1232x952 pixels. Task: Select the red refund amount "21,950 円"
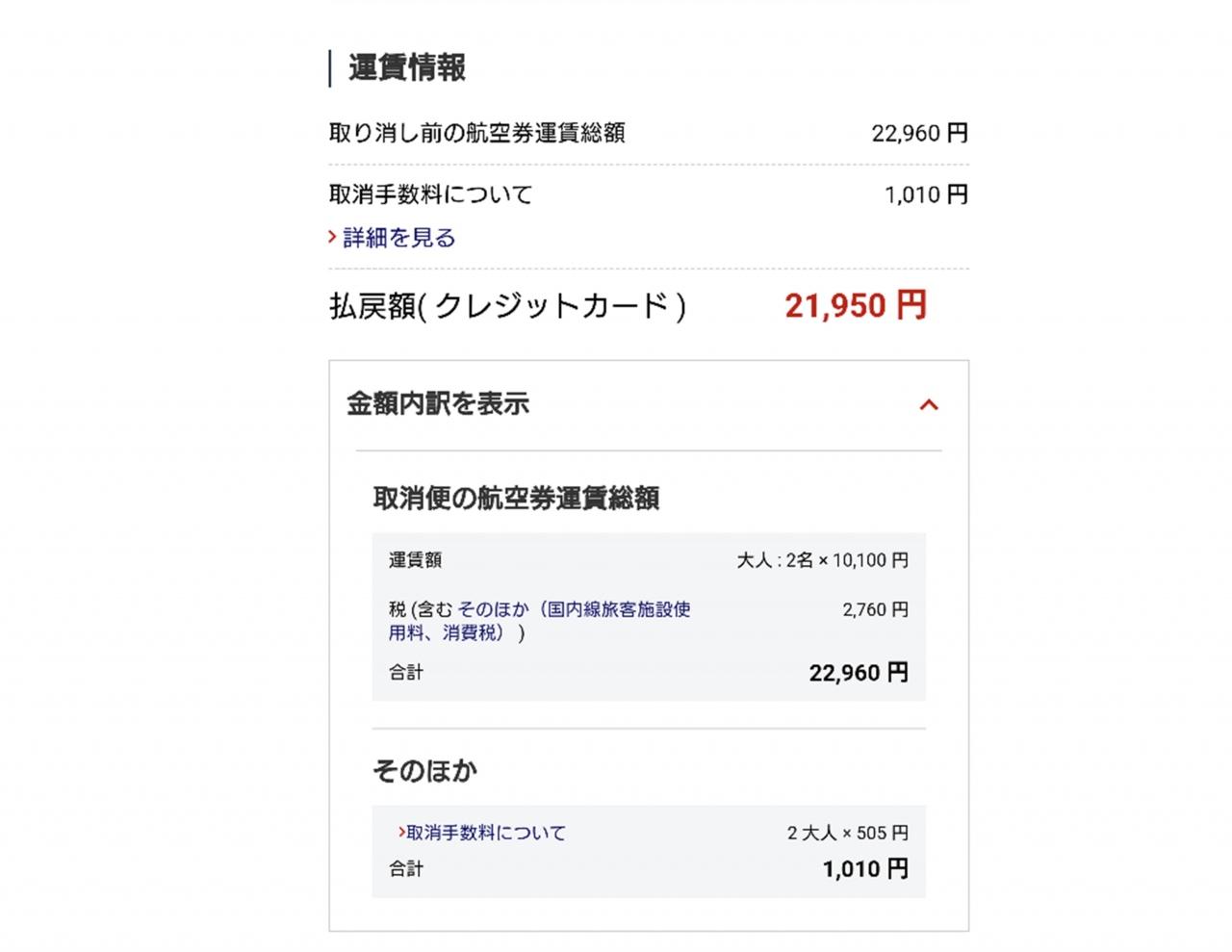click(856, 305)
